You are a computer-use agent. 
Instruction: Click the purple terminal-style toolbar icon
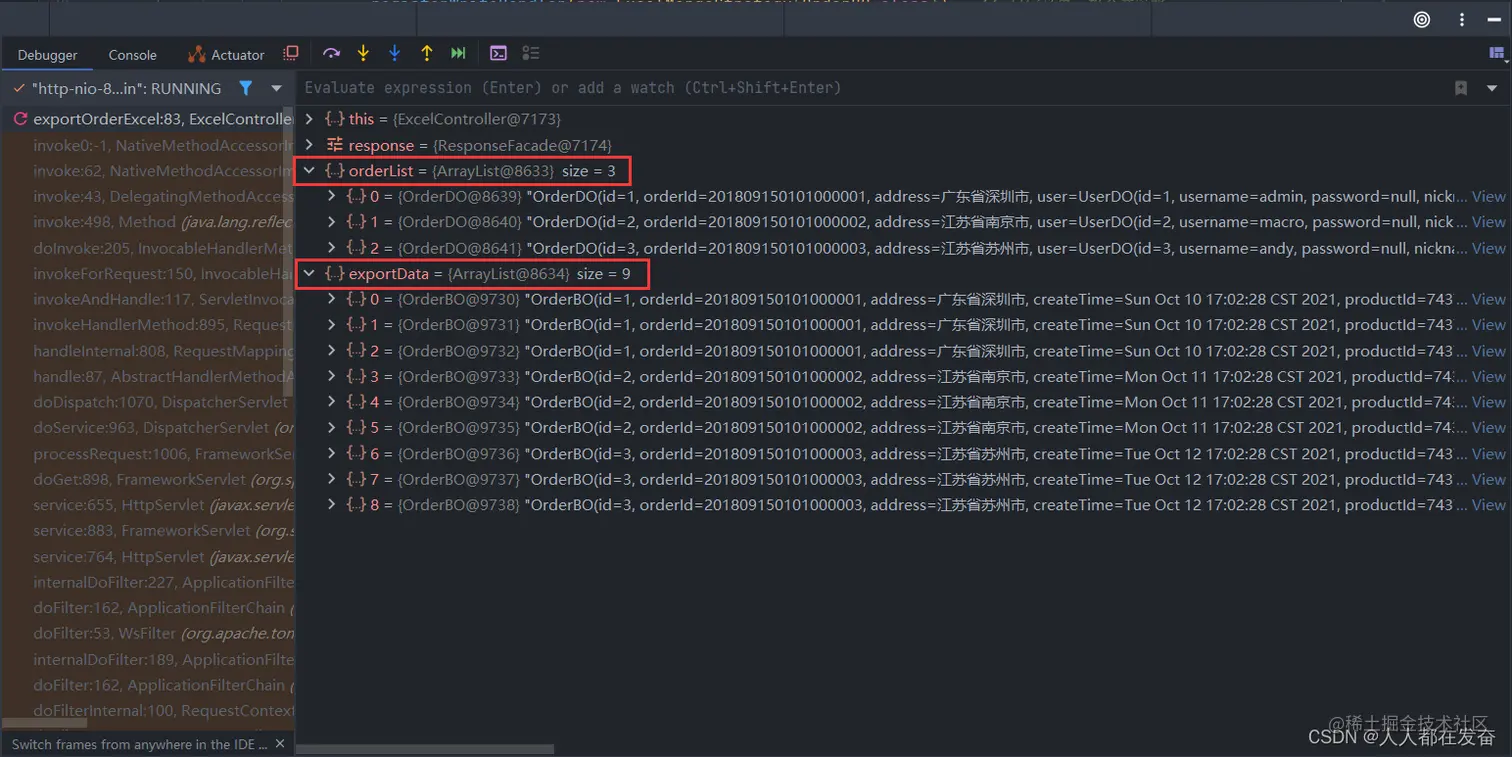[498, 54]
